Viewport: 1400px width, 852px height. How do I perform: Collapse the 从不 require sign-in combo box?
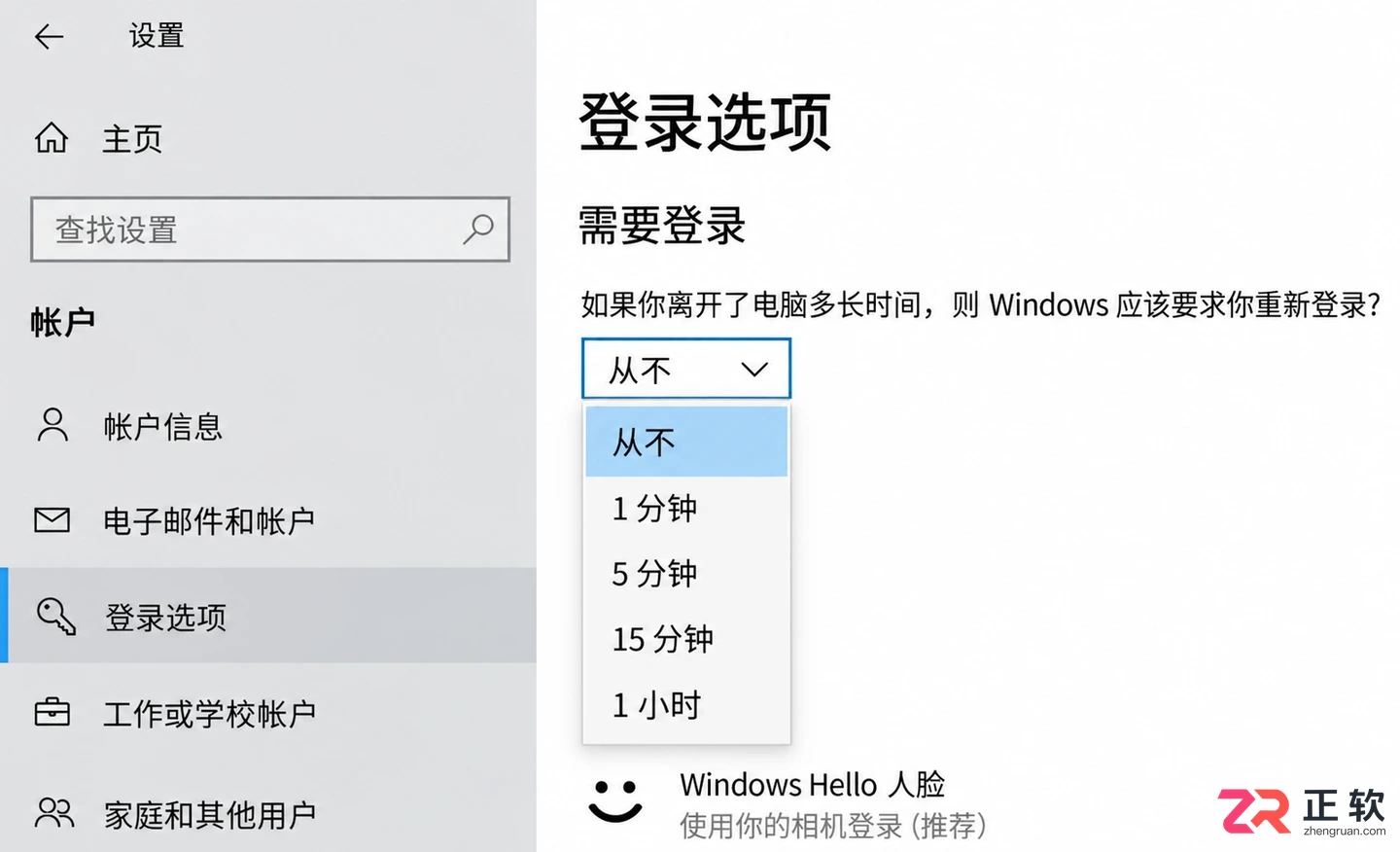686,369
